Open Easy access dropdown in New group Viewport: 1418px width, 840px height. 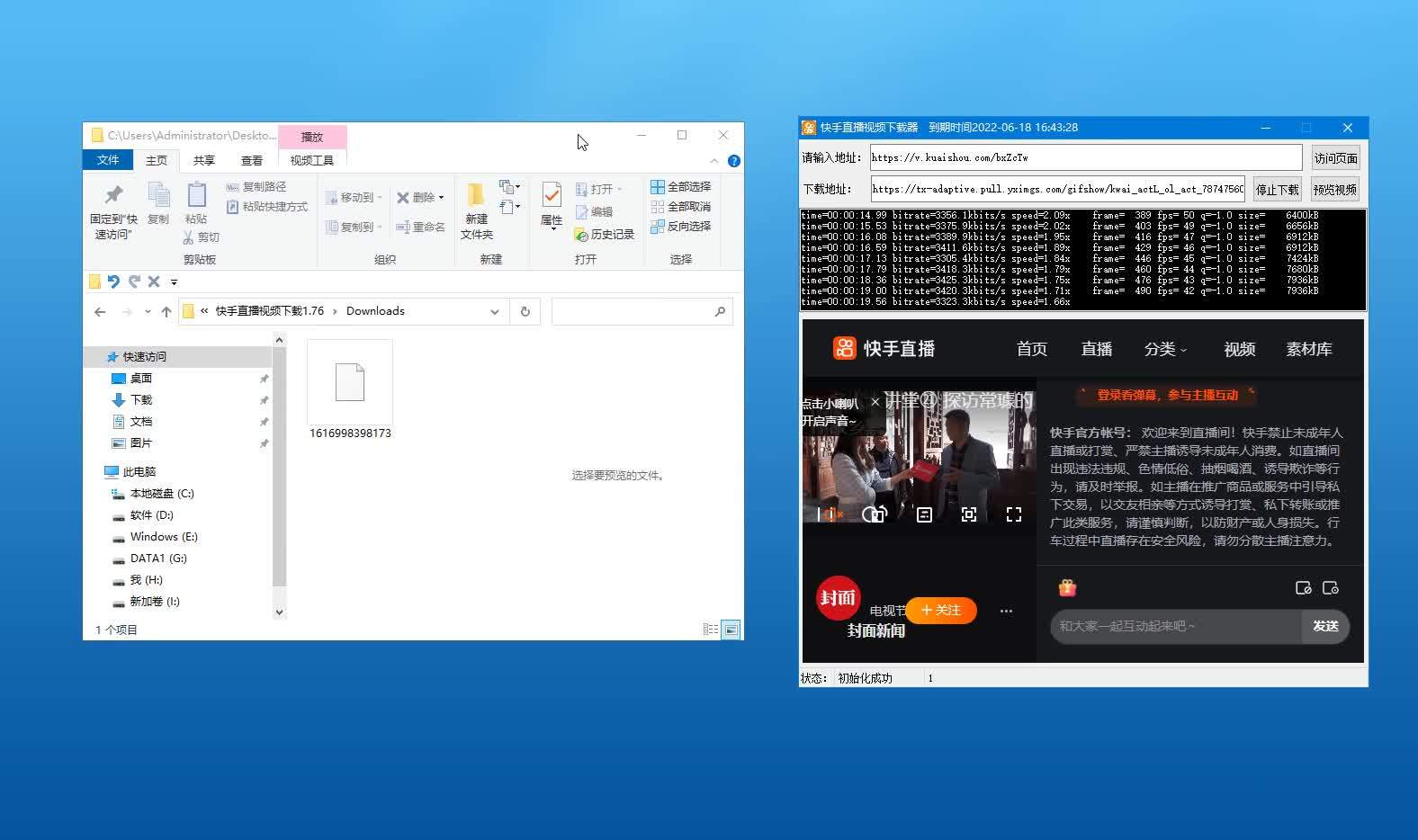tap(510, 207)
